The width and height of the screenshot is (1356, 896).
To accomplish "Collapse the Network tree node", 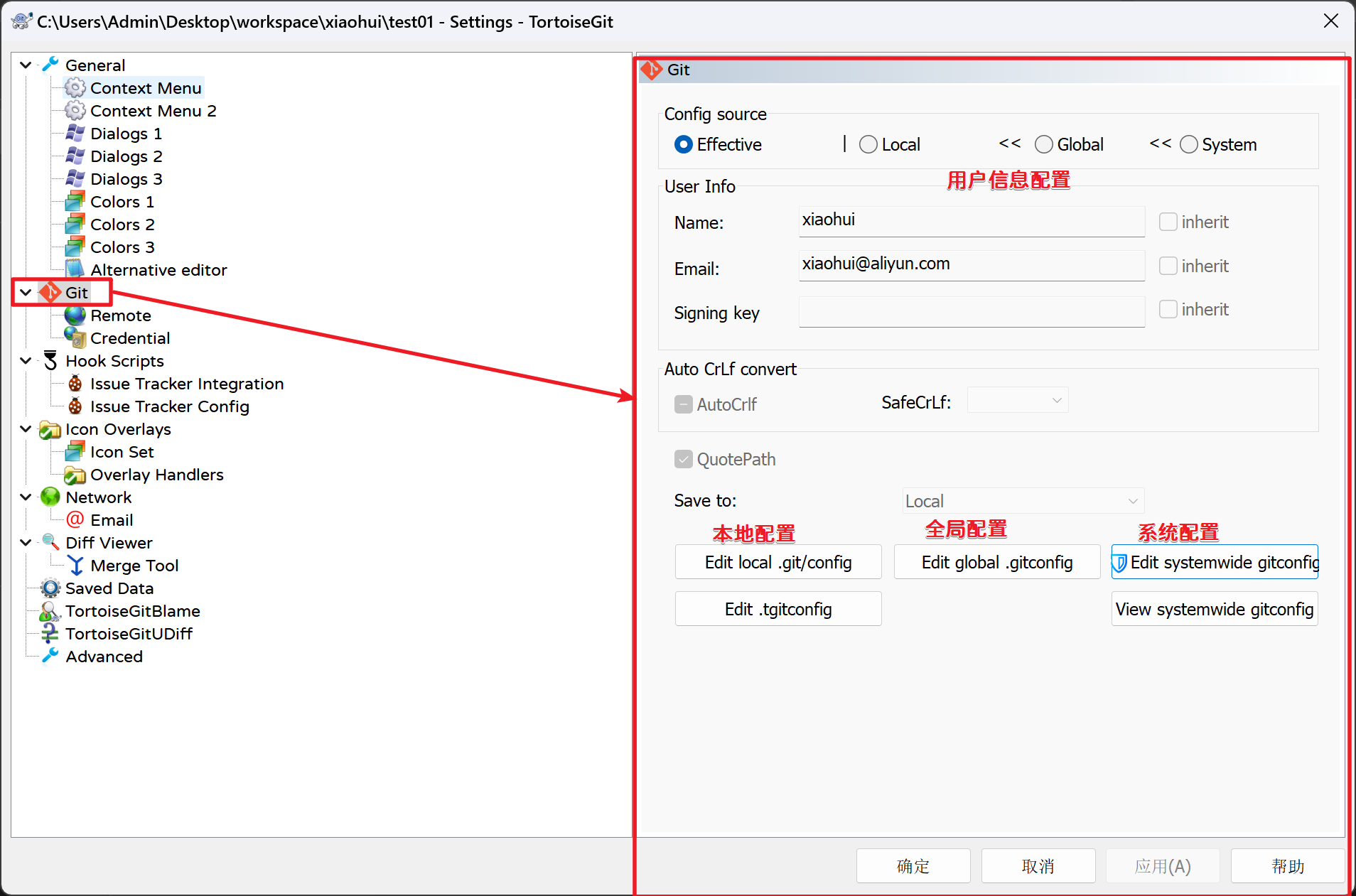I will pos(26,497).
